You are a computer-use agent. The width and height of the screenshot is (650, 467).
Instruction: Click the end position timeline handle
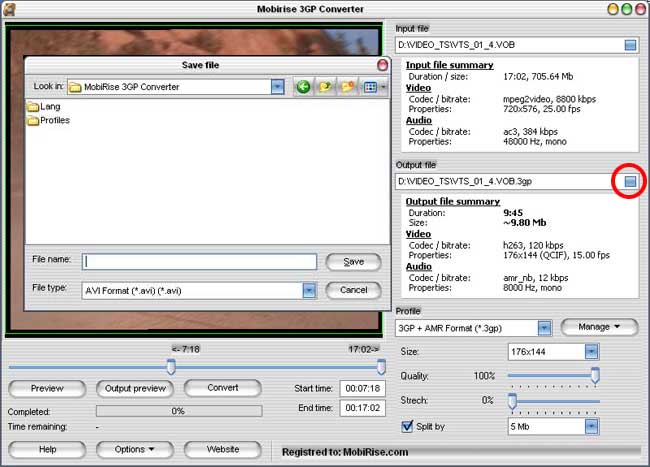point(381,367)
